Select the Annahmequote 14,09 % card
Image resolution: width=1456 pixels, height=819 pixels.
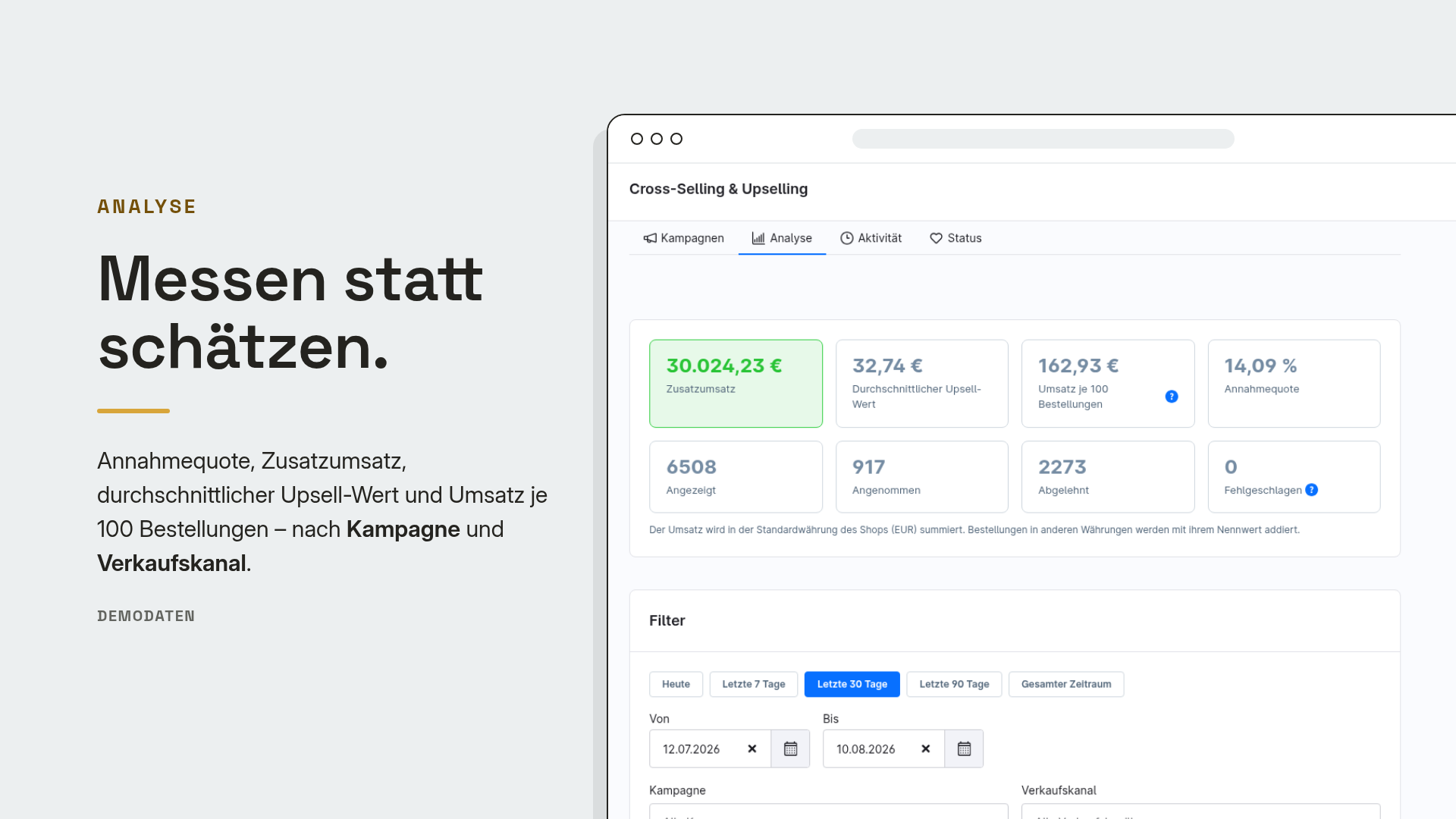[x=1294, y=384]
